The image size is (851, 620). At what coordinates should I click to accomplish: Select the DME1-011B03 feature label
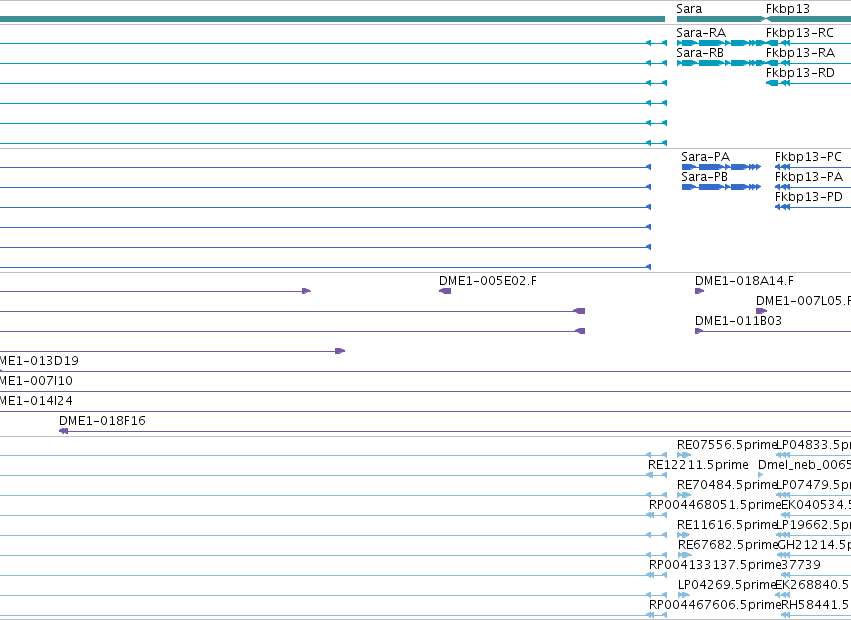click(738, 321)
